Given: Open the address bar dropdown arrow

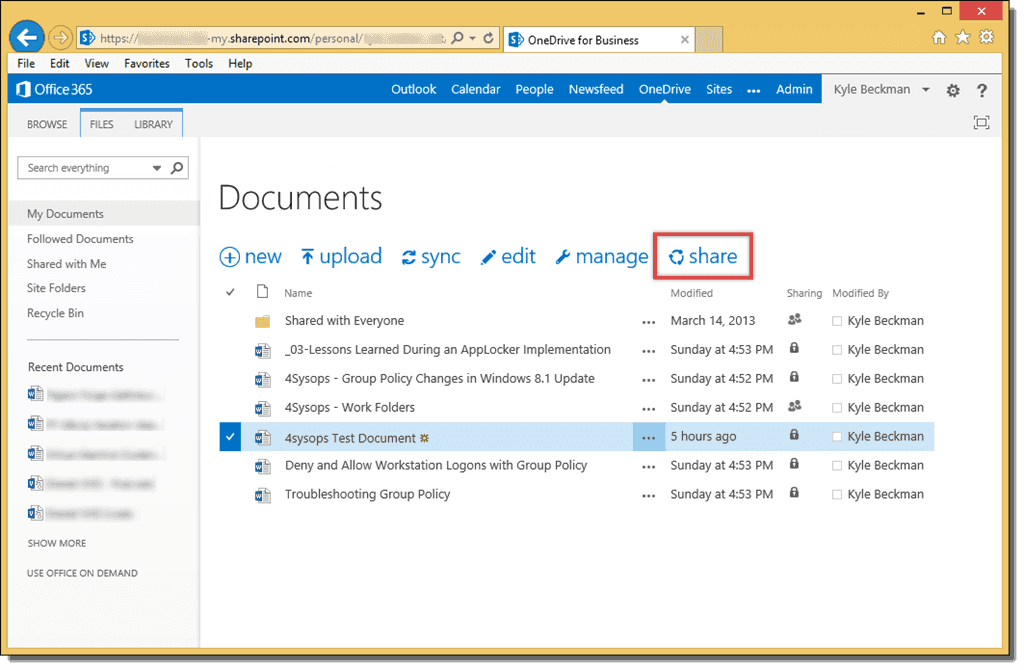Looking at the screenshot, I should pyautogui.click(x=473, y=38).
